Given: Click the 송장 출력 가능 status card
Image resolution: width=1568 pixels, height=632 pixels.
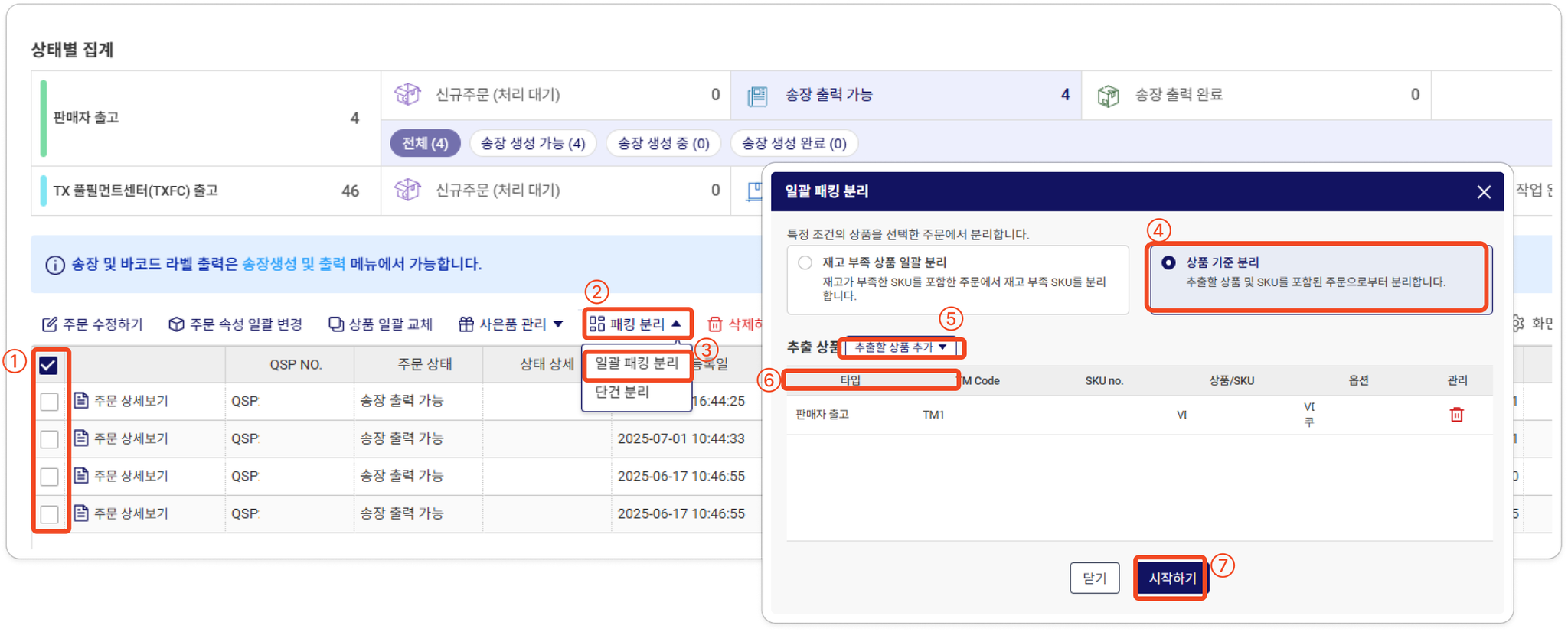Looking at the screenshot, I should [906, 95].
